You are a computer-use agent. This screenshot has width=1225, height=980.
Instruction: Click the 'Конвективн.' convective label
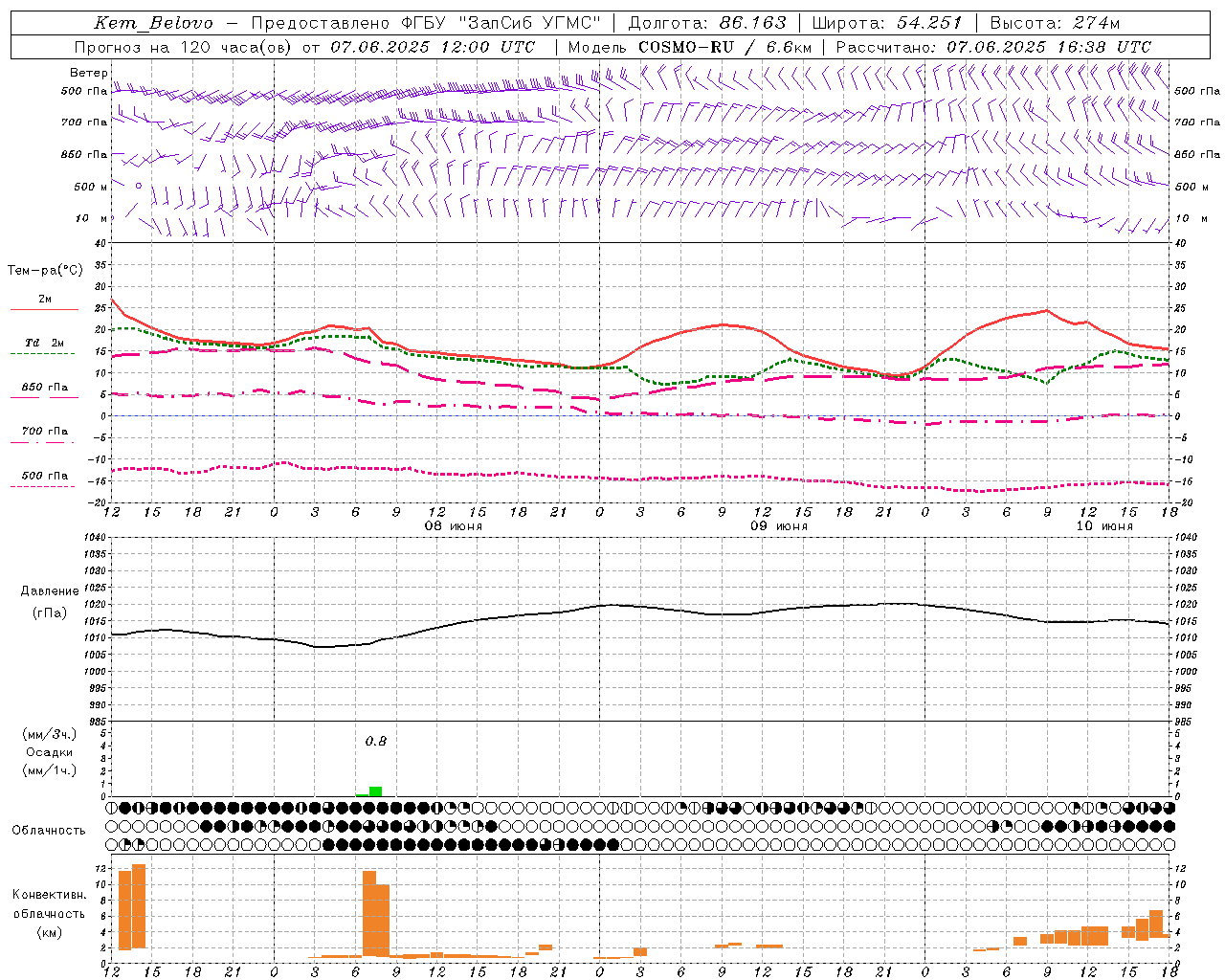(49, 895)
